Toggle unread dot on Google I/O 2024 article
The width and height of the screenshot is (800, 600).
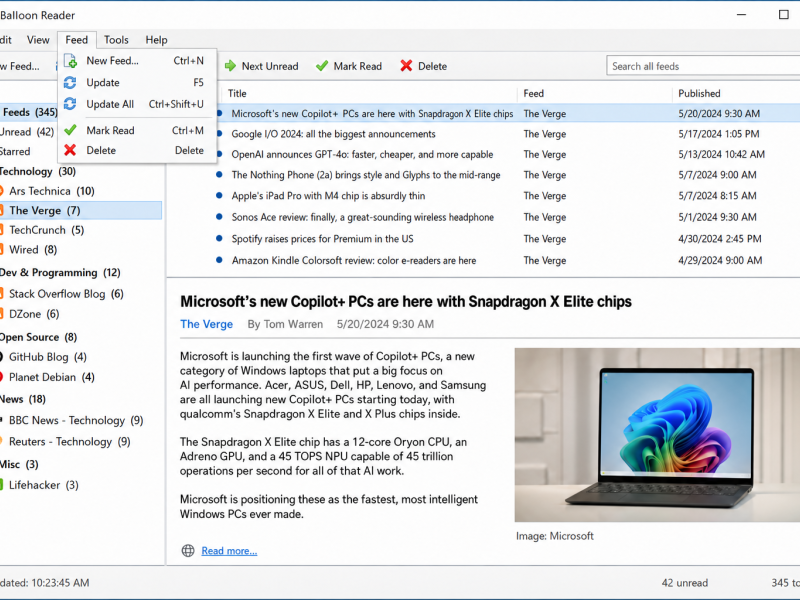point(220,134)
